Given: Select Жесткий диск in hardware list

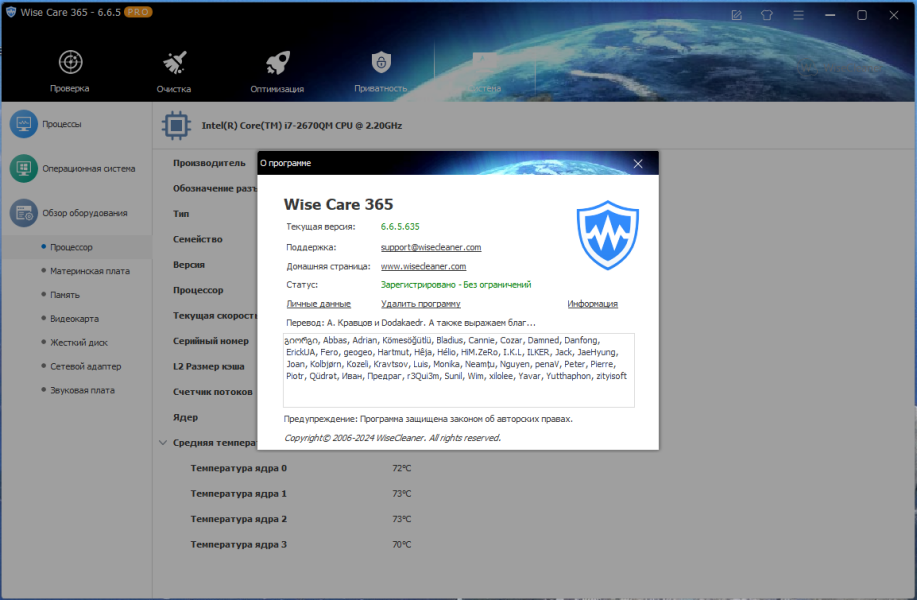Looking at the screenshot, I should pyautogui.click(x=79, y=343).
